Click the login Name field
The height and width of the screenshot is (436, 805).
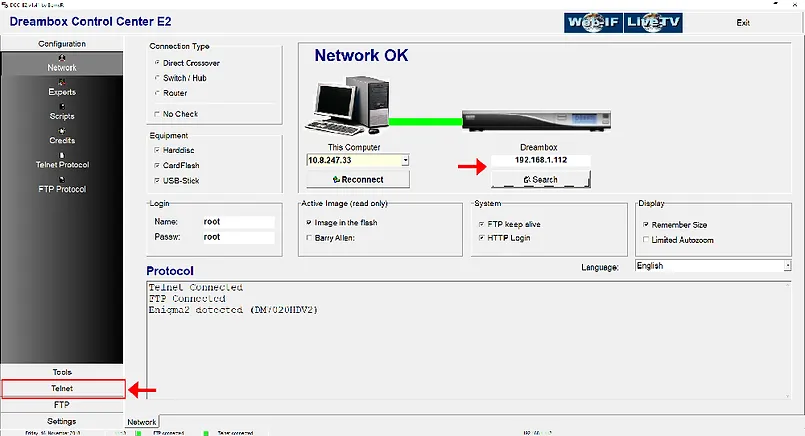click(238, 221)
